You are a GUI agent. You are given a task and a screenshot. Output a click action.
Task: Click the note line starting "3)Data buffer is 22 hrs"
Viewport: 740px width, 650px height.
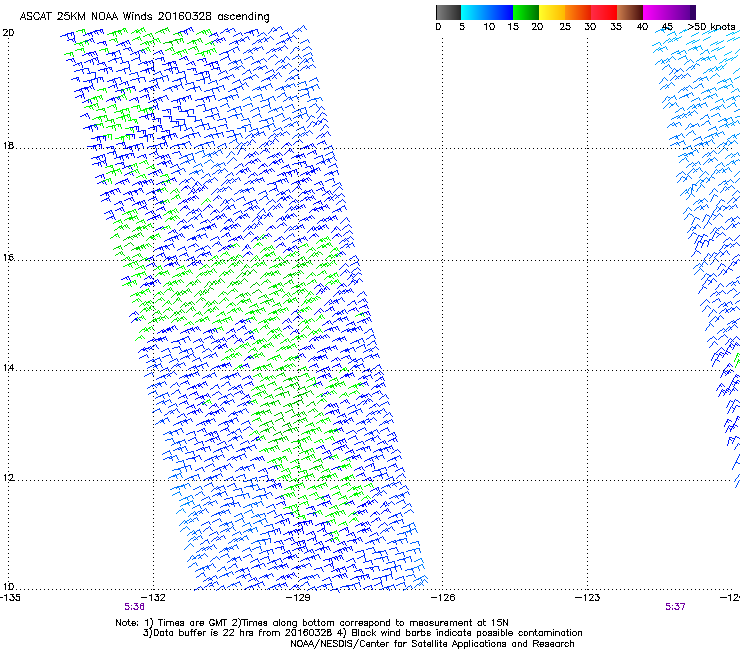[362, 633]
